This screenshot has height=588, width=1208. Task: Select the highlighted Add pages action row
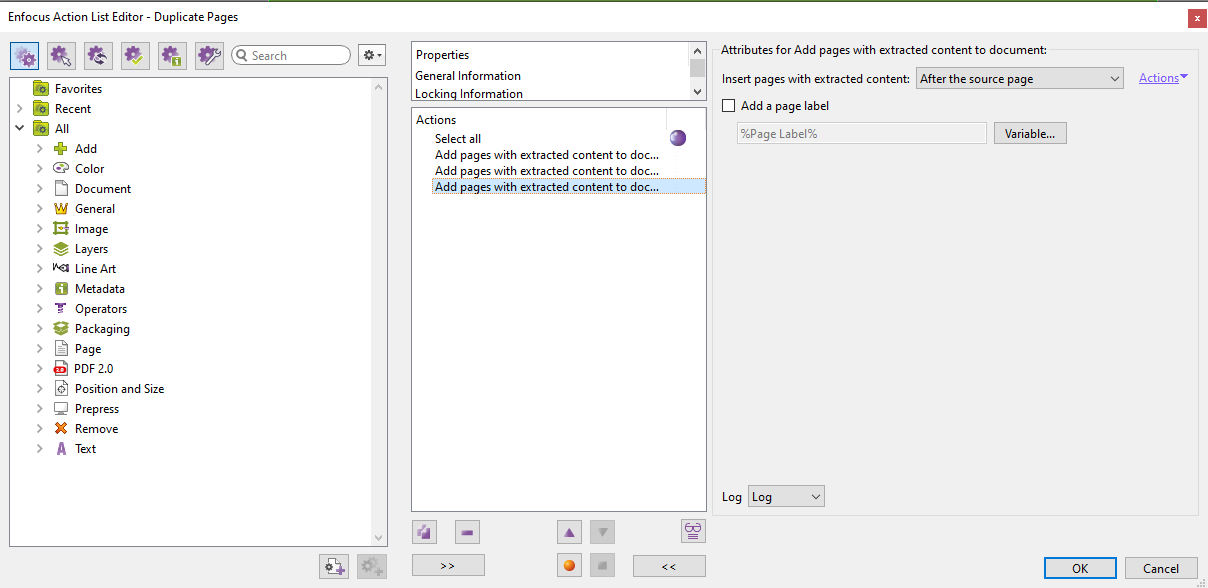[x=569, y=186]
